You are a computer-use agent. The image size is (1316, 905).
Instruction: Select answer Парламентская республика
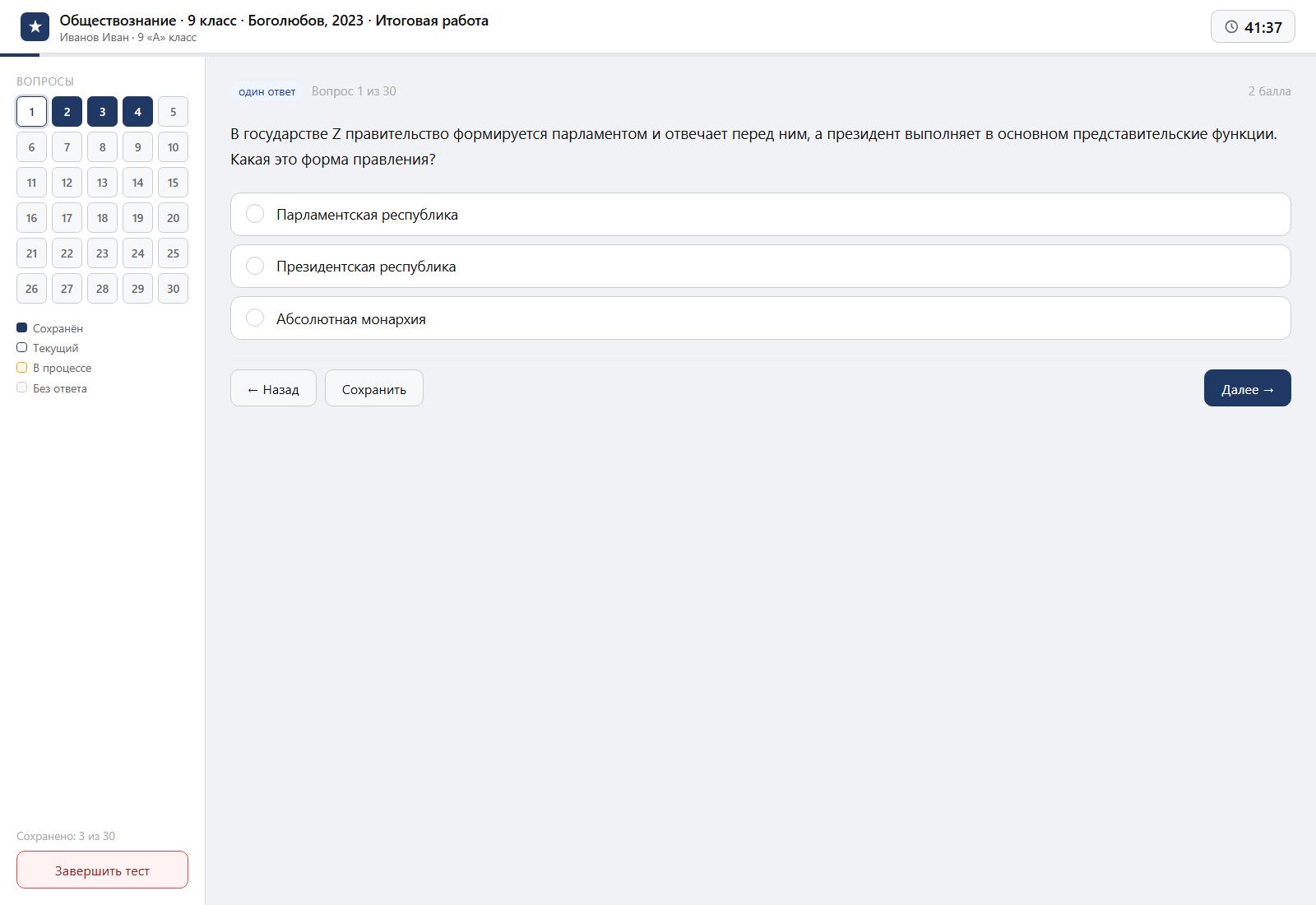click(760, 215)
